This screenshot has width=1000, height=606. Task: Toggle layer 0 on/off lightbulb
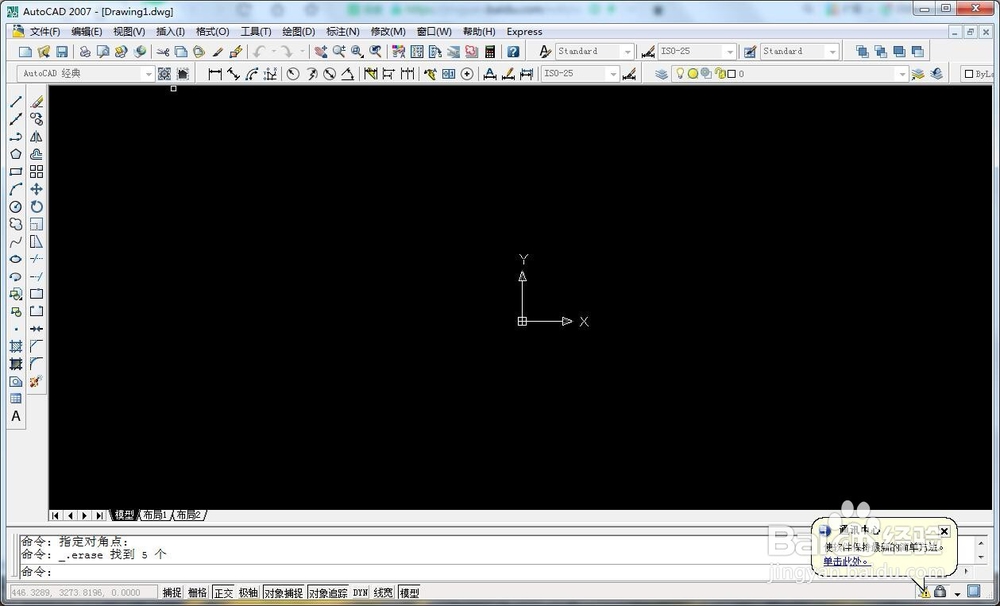[680, 74]
